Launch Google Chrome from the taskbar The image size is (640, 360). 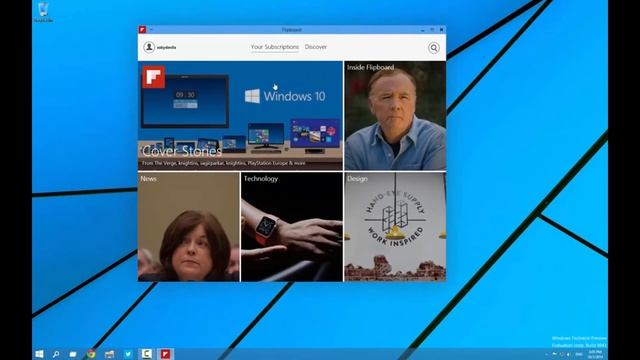(91, 354)
